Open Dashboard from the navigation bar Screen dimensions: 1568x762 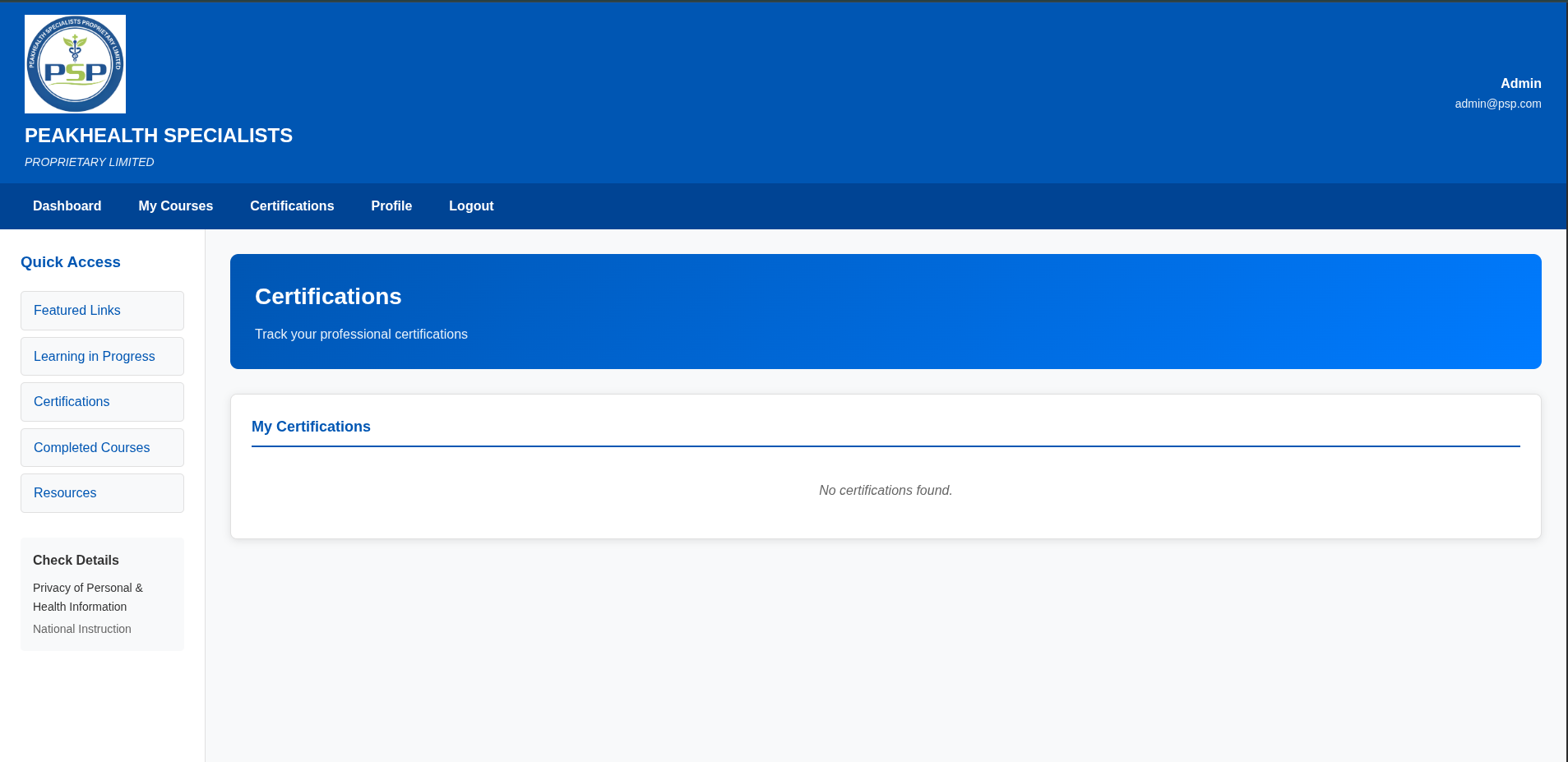pos(67,206)
